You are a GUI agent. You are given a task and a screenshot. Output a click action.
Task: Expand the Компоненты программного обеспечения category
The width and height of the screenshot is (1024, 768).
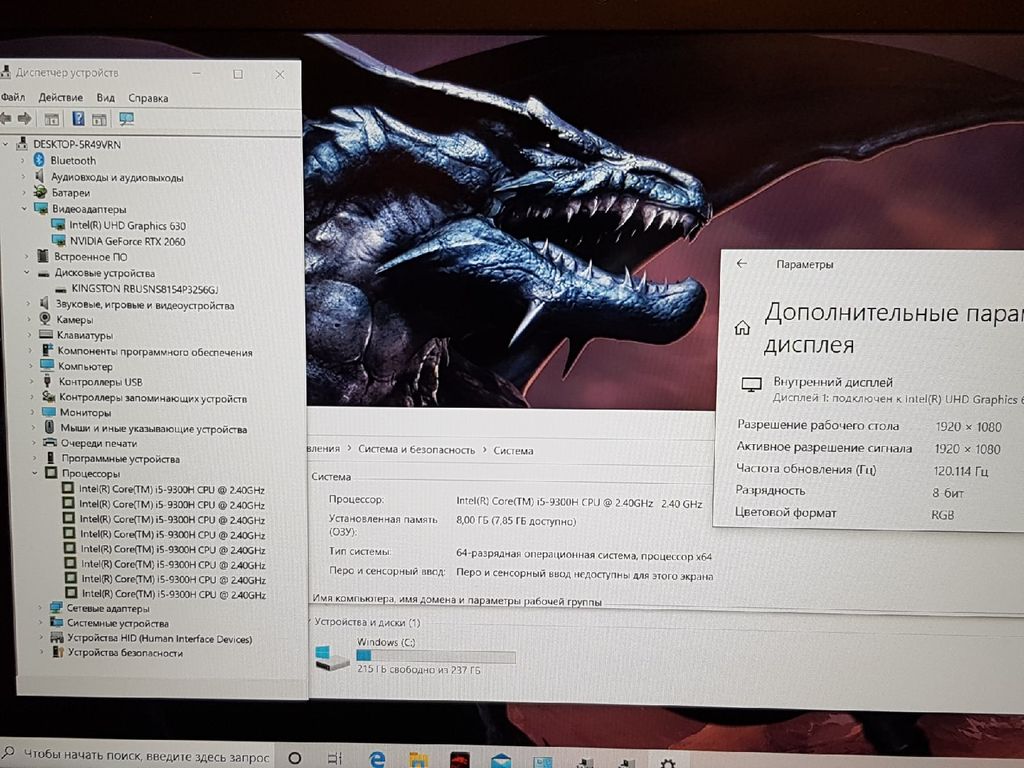(29, 350)
